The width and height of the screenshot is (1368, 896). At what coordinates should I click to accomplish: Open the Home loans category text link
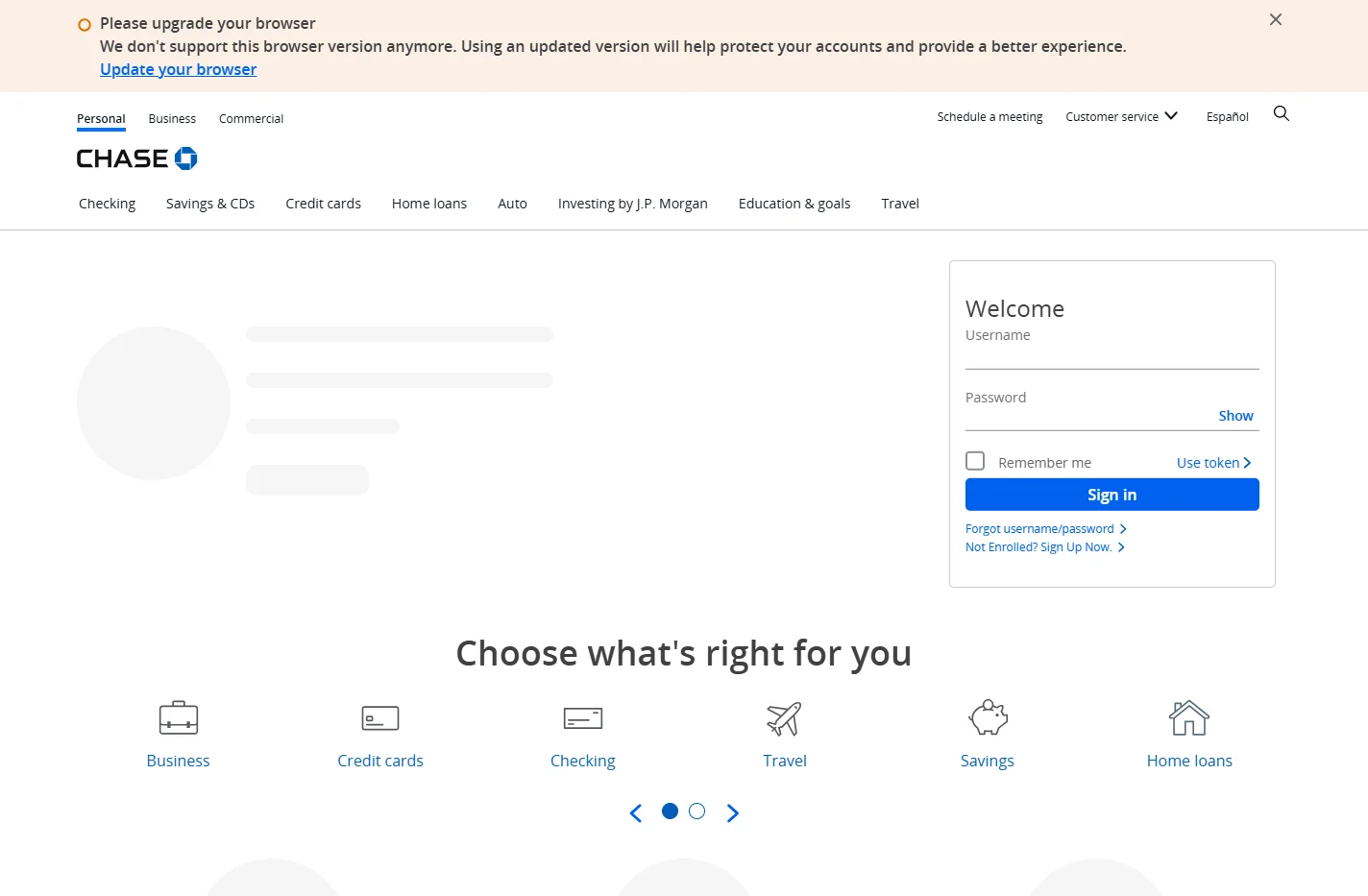coord(1189,761)
